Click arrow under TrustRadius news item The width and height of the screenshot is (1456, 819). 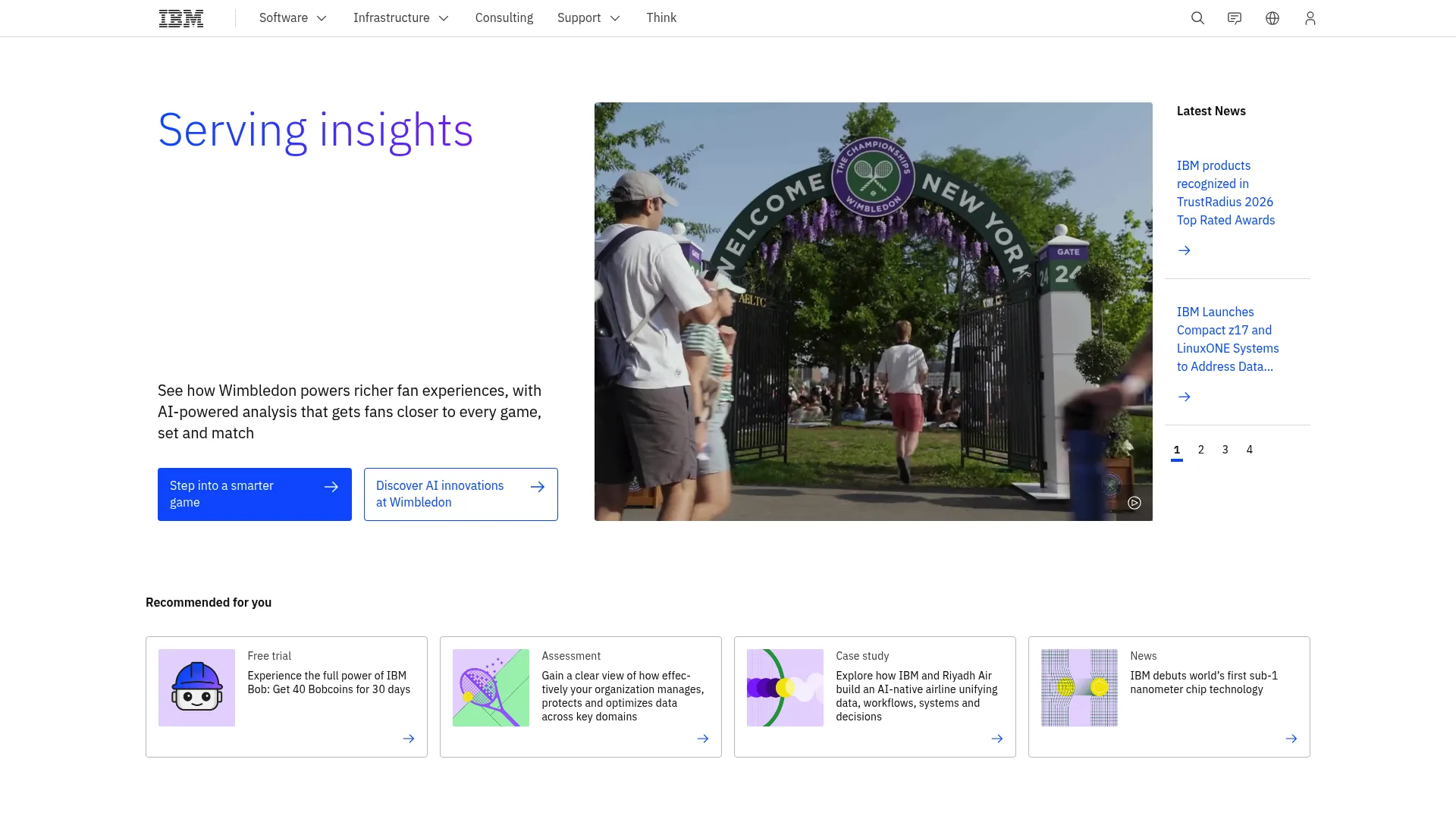(1185, 250)
